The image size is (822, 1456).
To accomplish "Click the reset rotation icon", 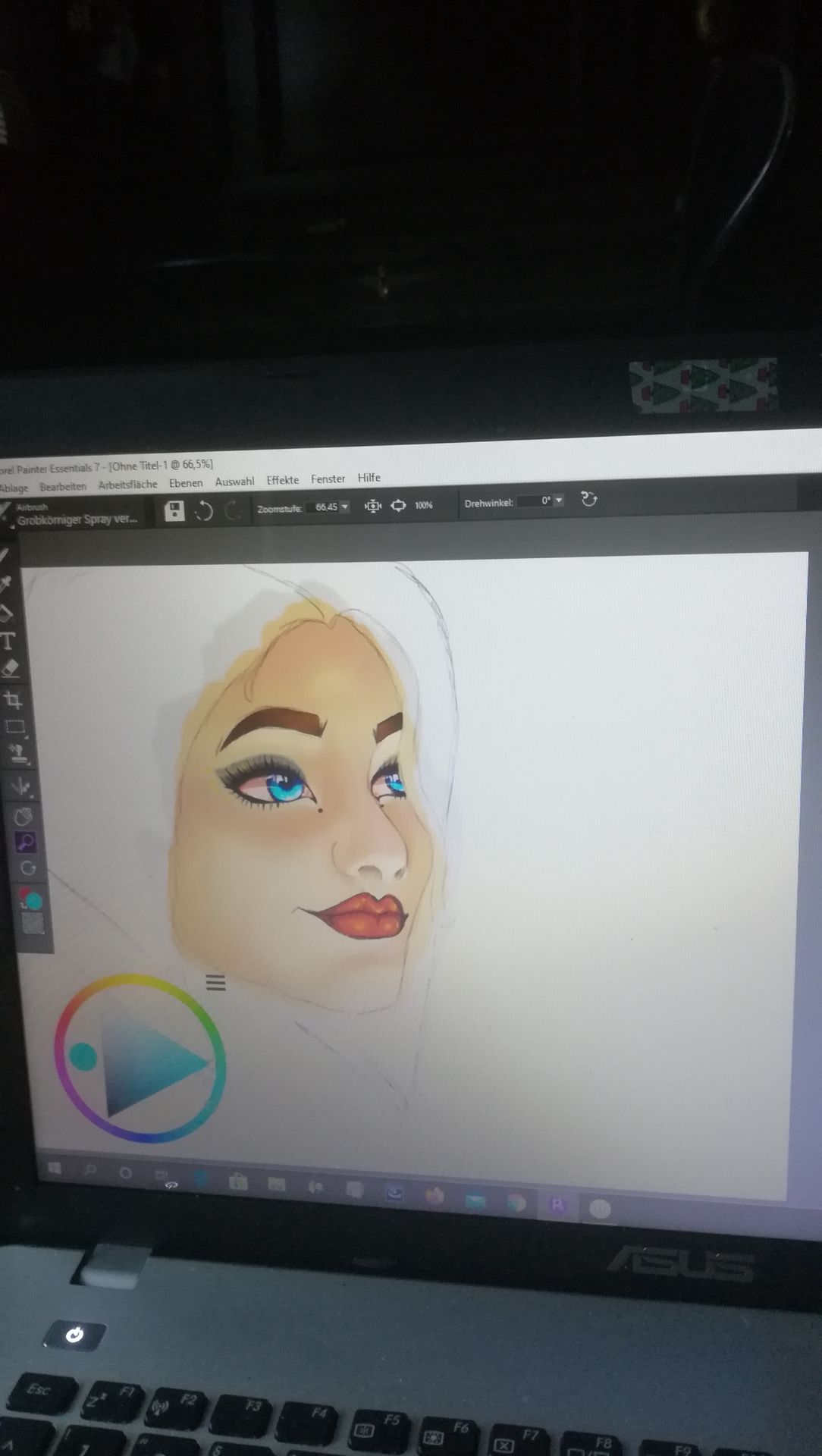I will [589, 499].
